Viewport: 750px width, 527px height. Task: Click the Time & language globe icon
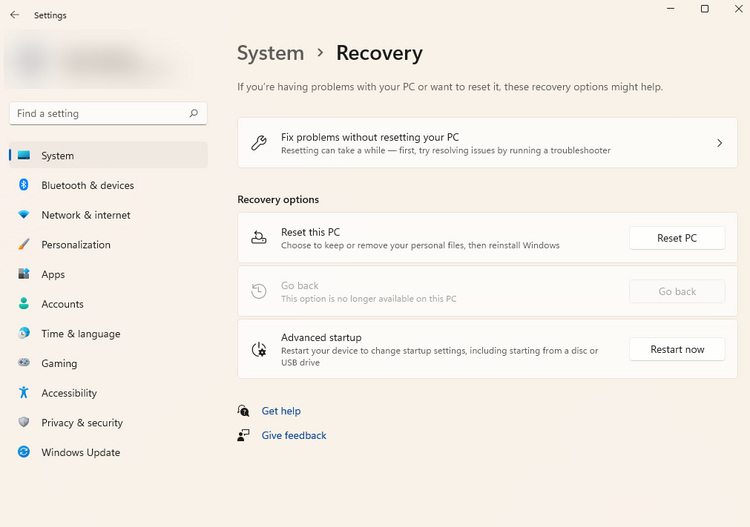click(x=23, y=333)
